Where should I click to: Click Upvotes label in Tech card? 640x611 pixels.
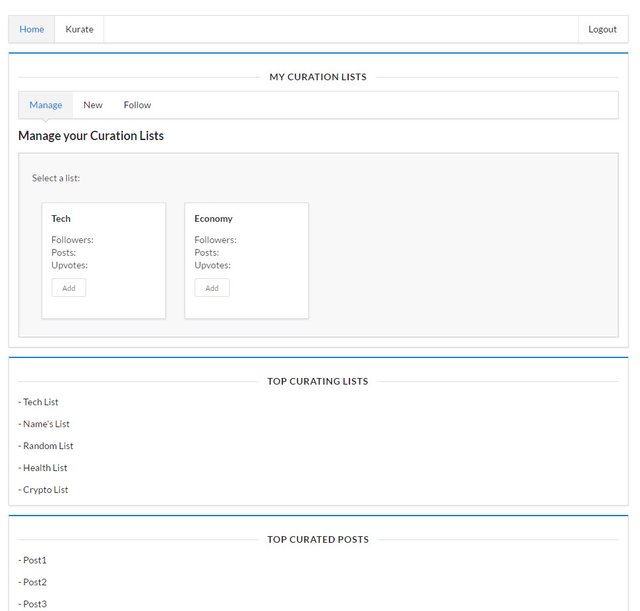click(69, 265)
